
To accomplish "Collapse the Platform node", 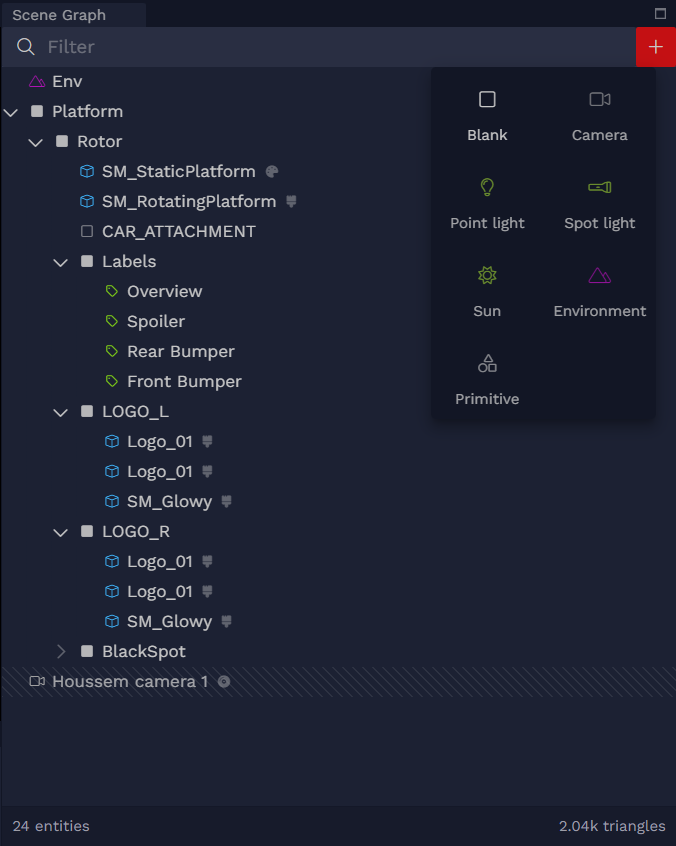I will [x=11, y=112].
